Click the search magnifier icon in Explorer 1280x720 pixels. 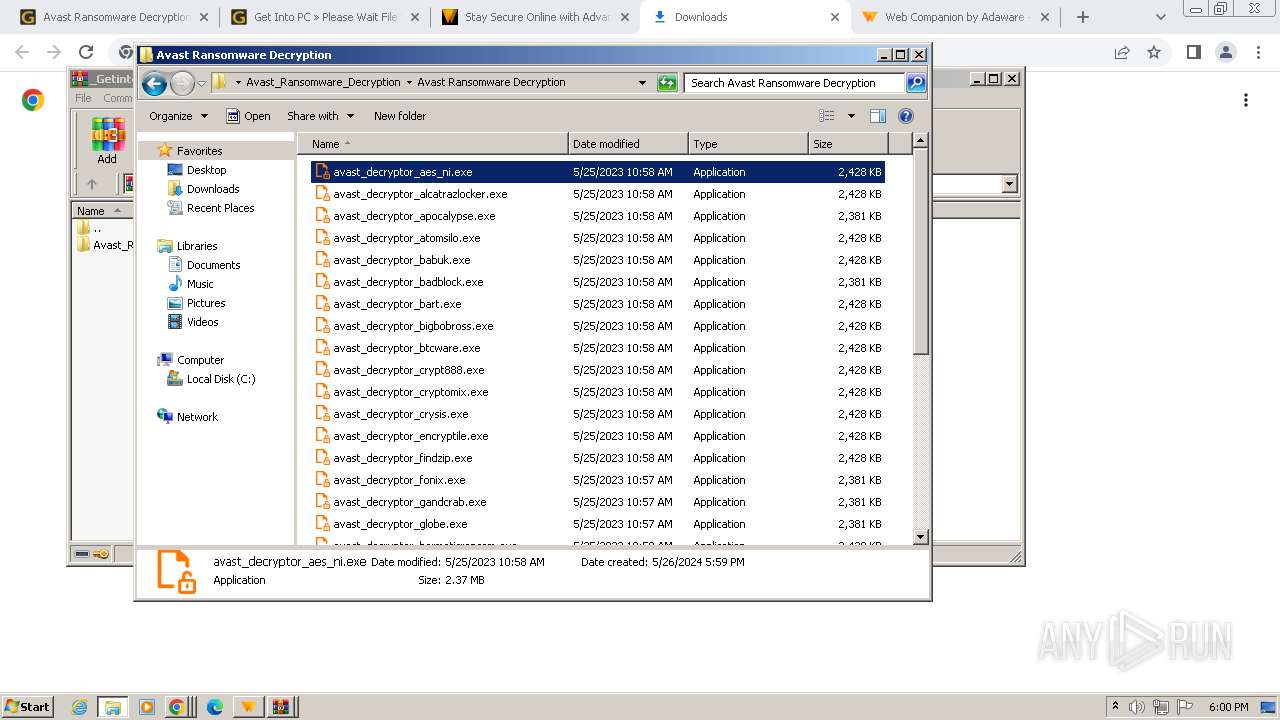916,83
